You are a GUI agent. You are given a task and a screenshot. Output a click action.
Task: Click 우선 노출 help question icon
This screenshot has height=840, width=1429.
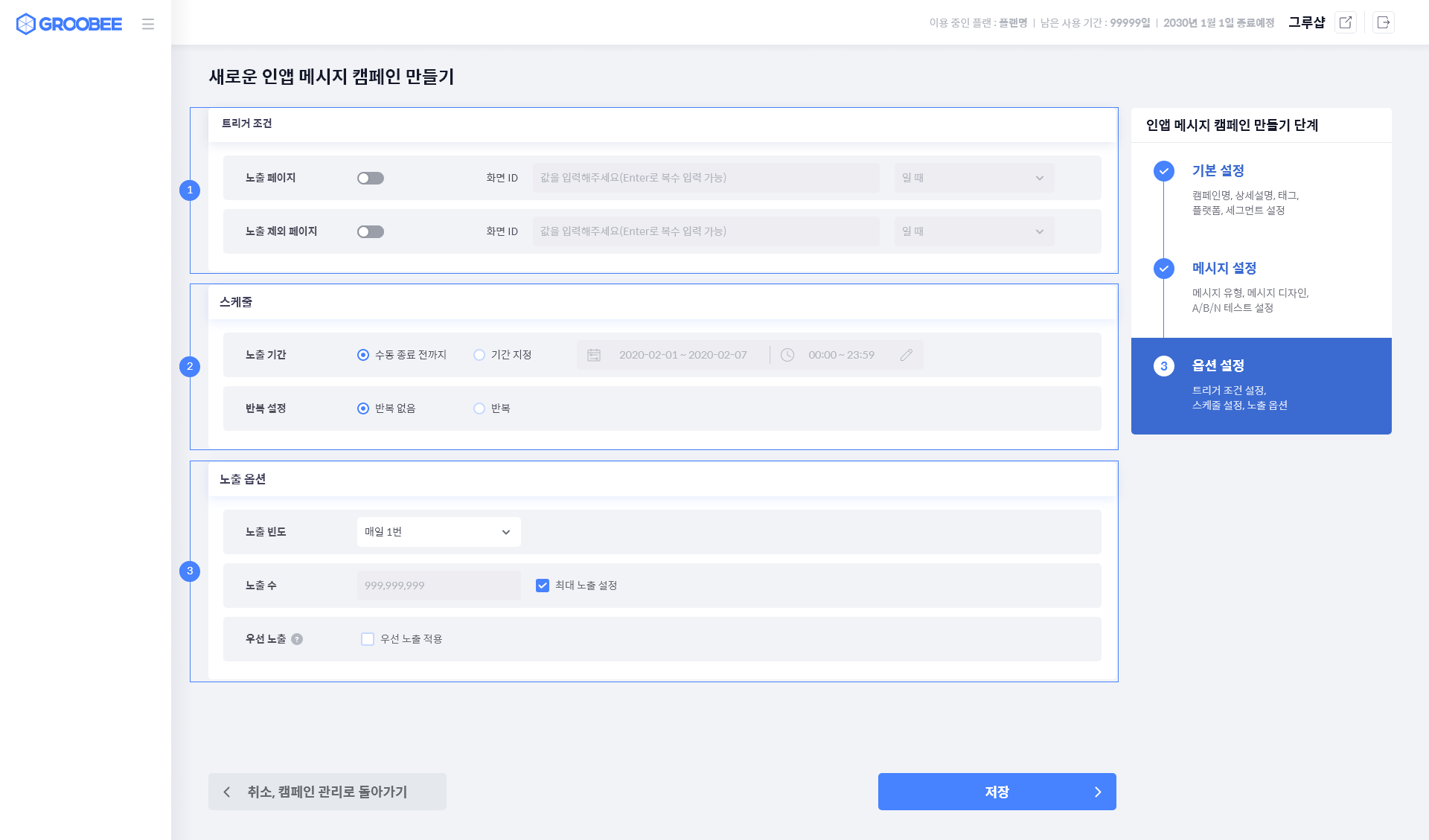(x=297, y=639)
